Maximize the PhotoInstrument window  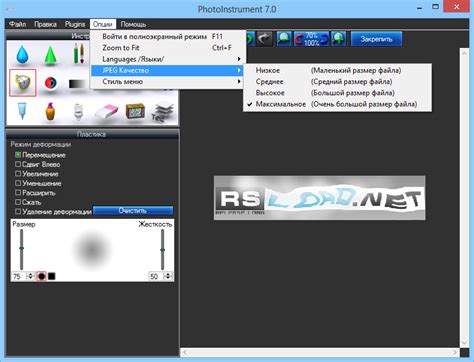coord(435,6)
